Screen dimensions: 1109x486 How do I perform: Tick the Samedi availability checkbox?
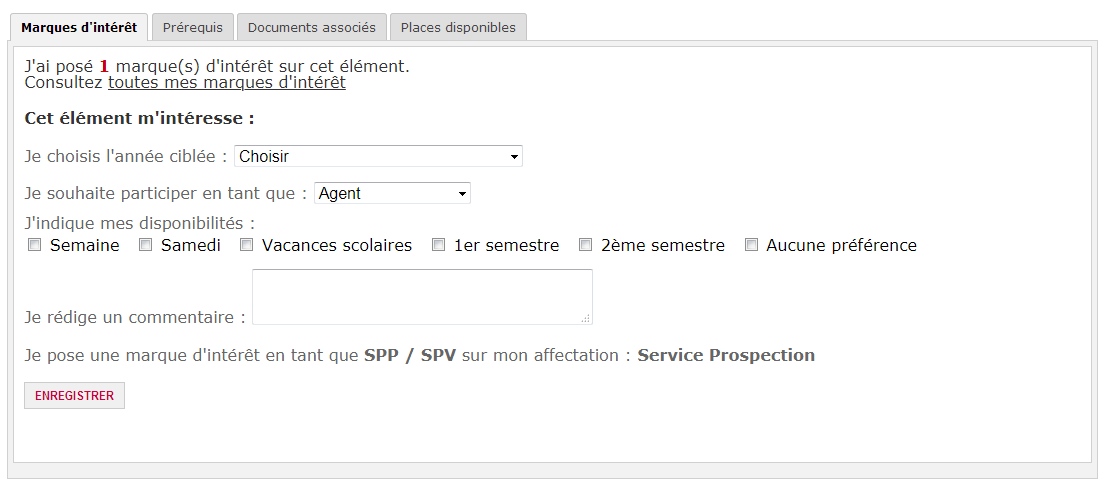point(145,245)
